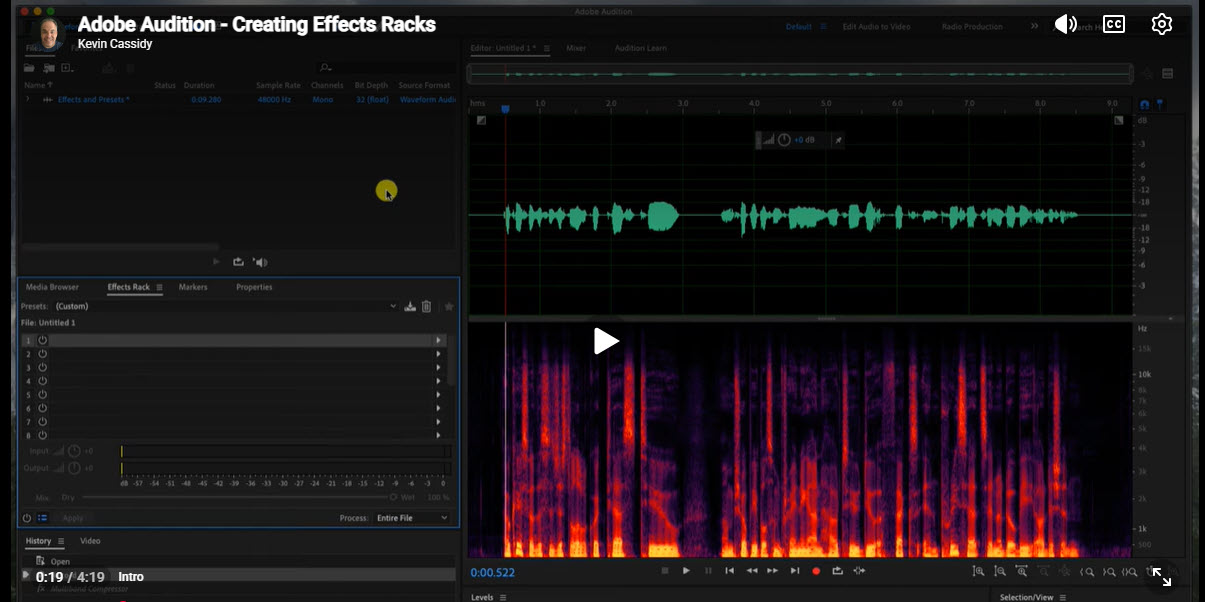Expand the effect menu arrow for slot 2

coord(438,354)
